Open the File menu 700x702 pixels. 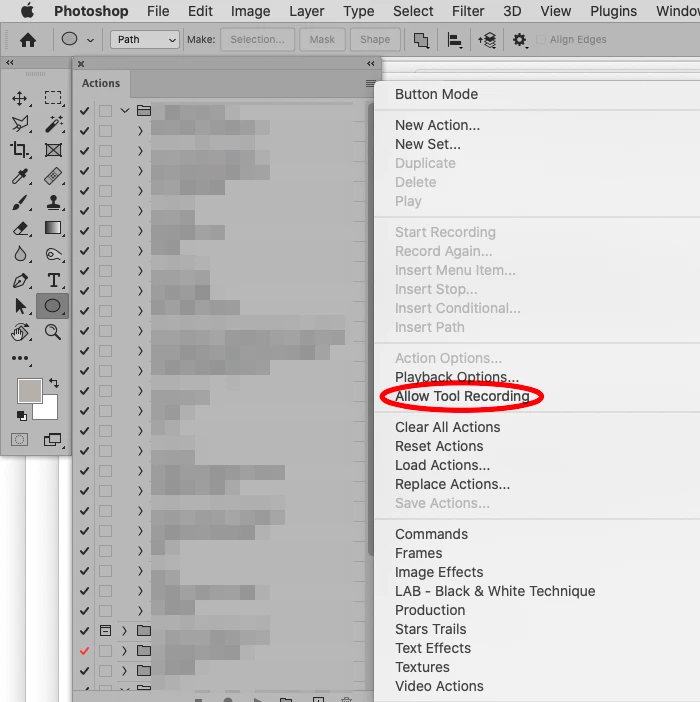click(x=158, y=11)
